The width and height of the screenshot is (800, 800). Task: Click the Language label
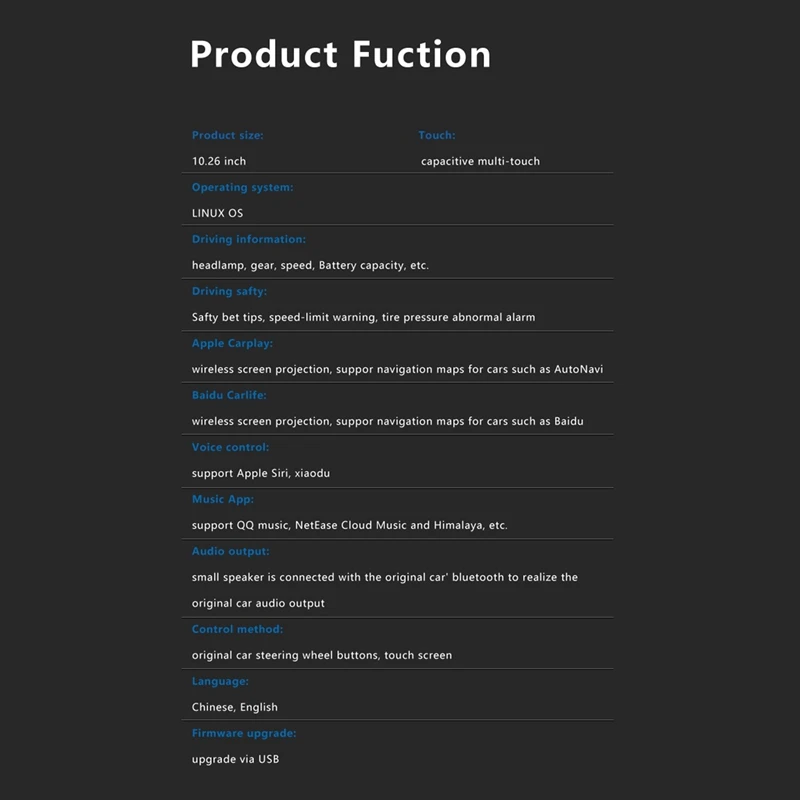coord(220,681)
